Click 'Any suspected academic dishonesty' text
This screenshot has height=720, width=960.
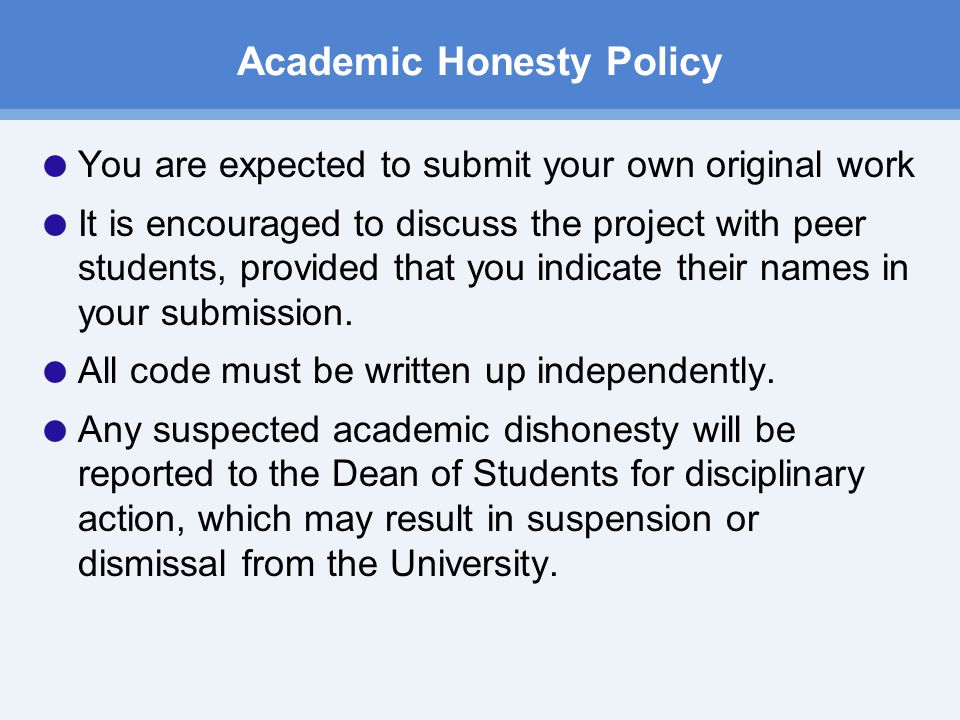tap(378, 430)
